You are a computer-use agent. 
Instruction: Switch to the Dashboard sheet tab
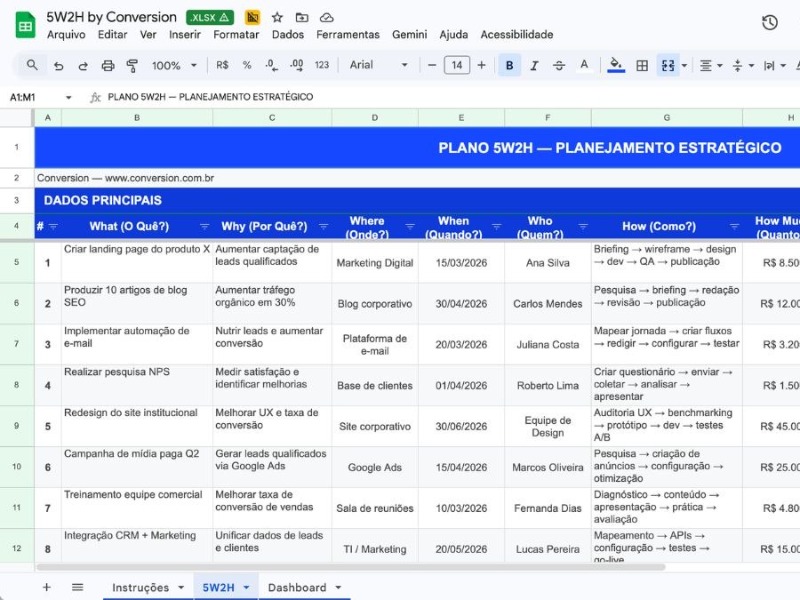click(x=304, y=587)
